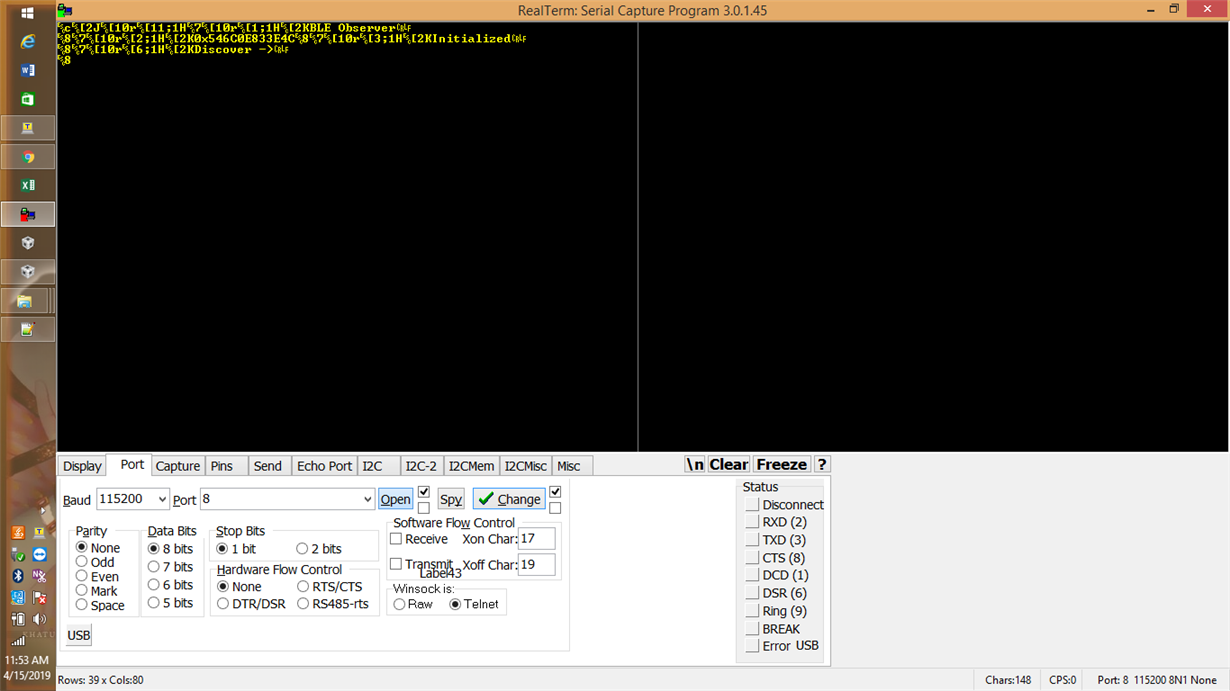Viewport: 1230px width, 691px height.
Task: Freeze the terminal display
Action: point(781,464)
